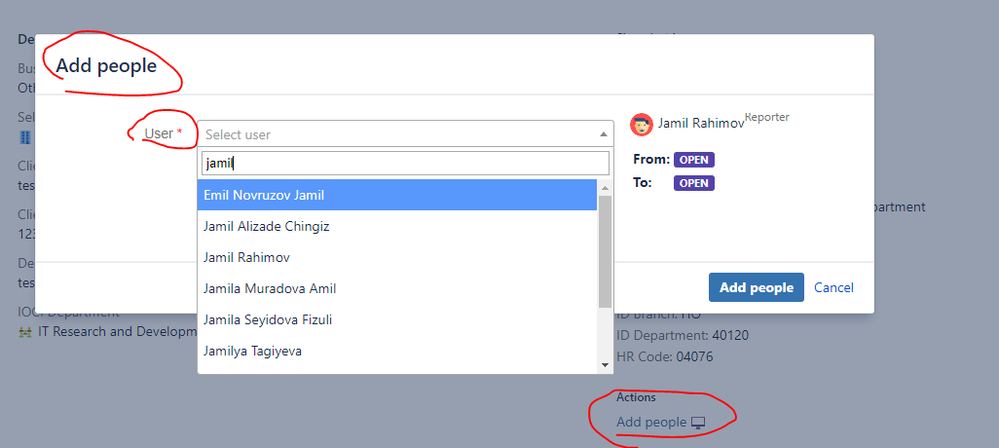Pick Jamil Rahimov from the results
Viewport: 999px width, 448px height.
point(397,257)
